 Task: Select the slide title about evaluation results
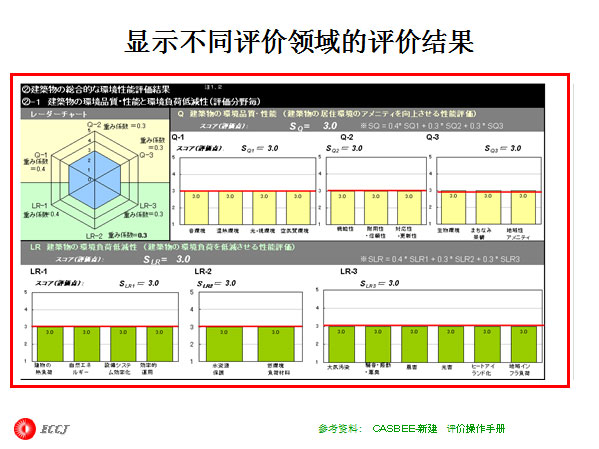(x=300, y=42)
